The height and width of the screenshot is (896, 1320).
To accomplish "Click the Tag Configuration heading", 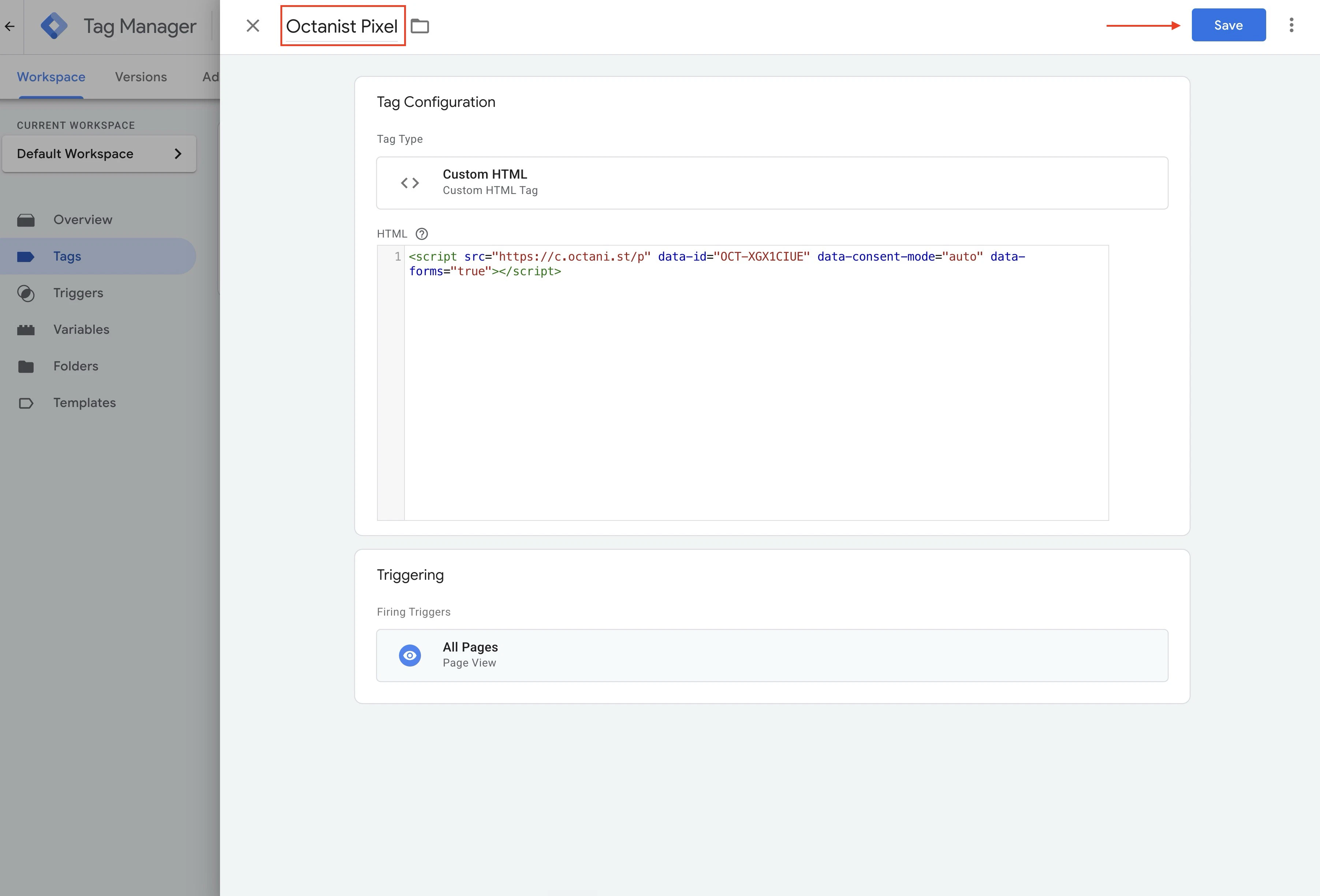I will pyautogui.click(x=436, y=102).
